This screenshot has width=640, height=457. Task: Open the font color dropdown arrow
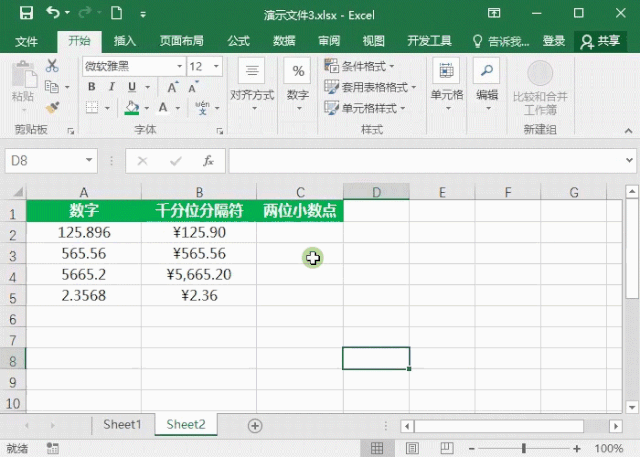pos(178,108)
